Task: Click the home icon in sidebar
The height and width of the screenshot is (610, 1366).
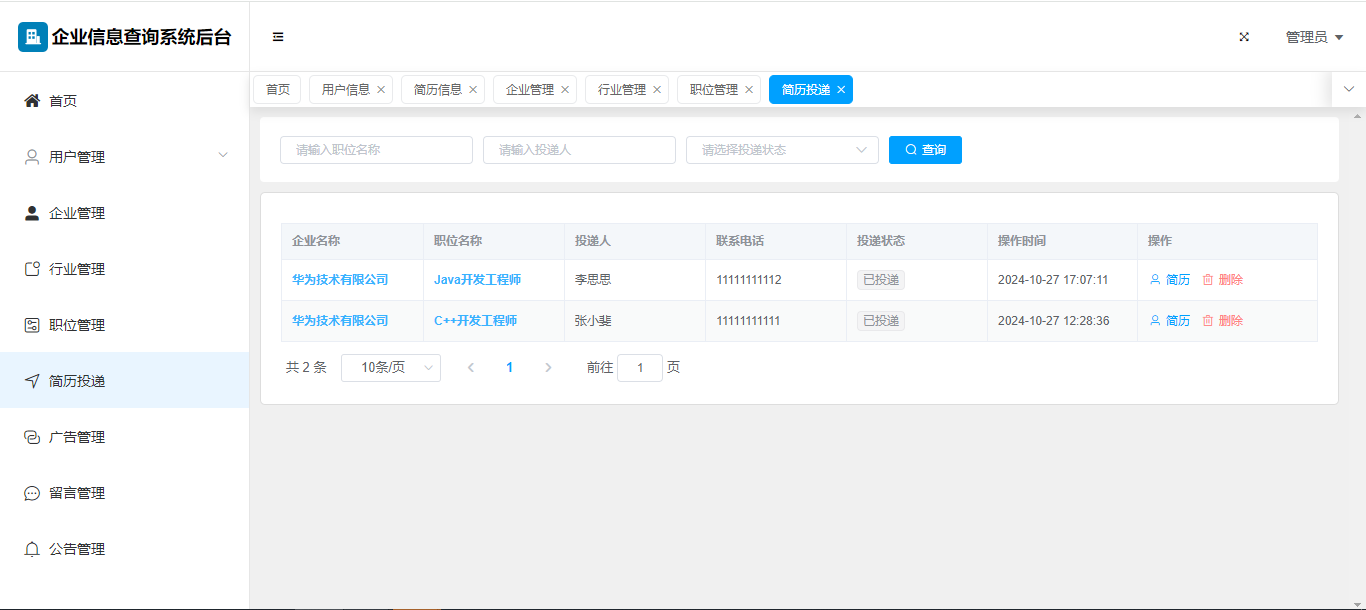Action: [x=32, y=101]
